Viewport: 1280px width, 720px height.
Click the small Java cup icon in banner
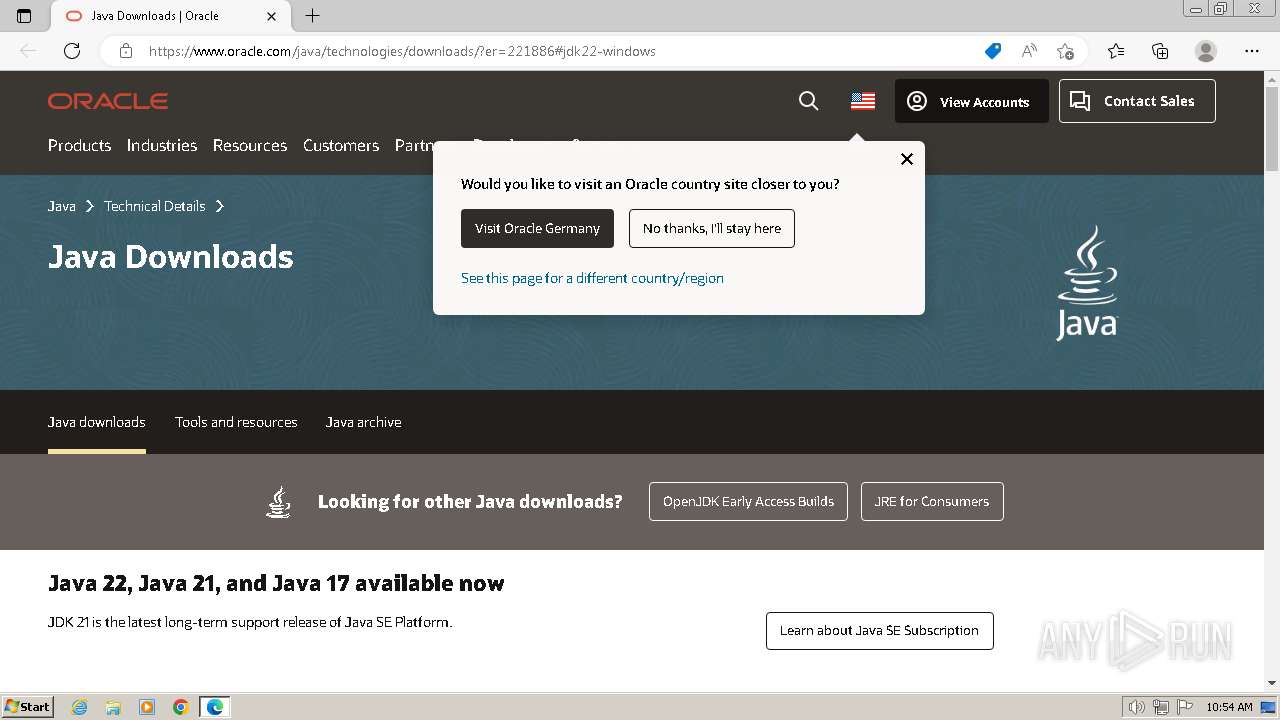[279, 502]
